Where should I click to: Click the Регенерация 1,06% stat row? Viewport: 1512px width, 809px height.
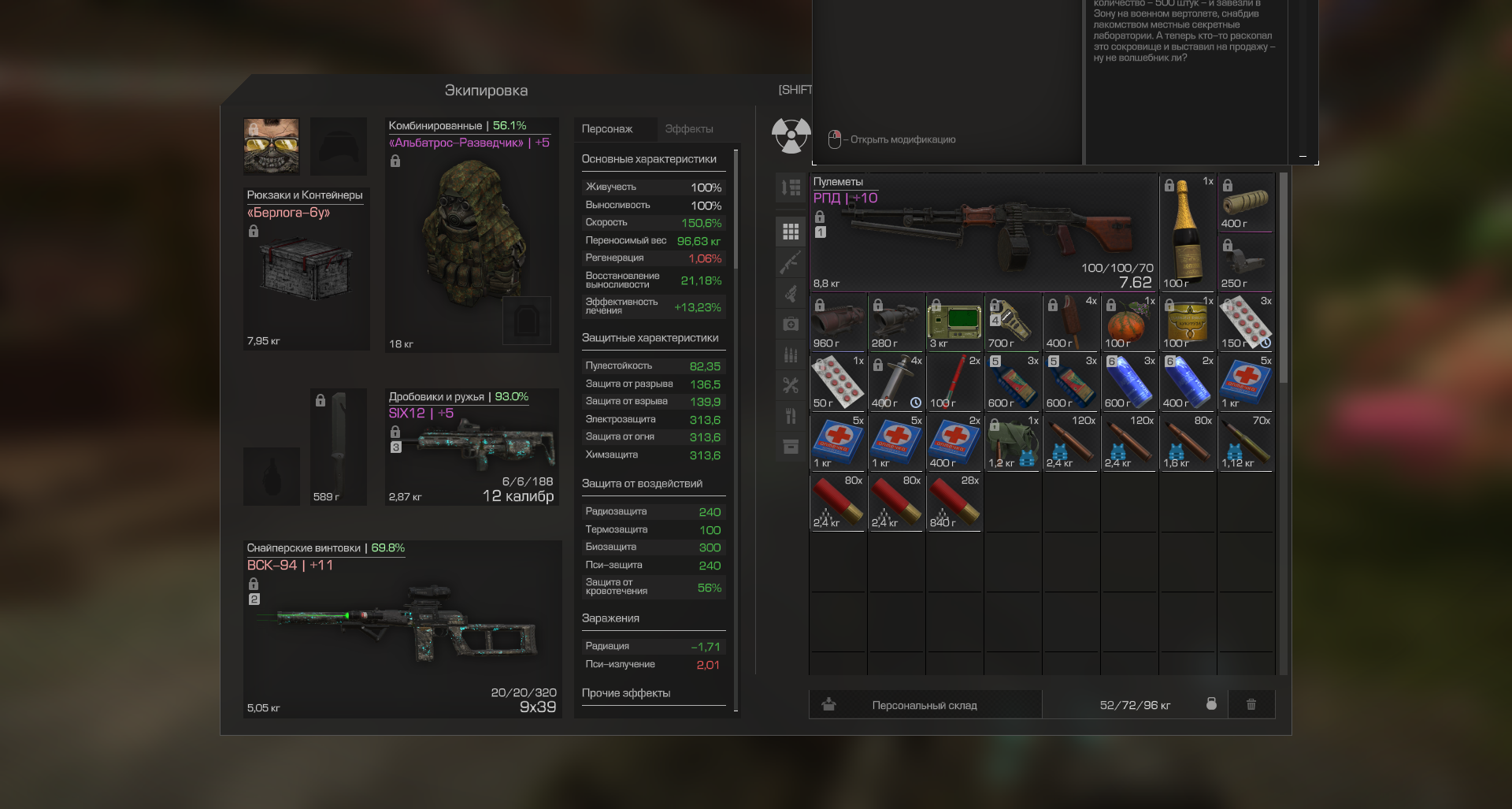pos(653,258)
